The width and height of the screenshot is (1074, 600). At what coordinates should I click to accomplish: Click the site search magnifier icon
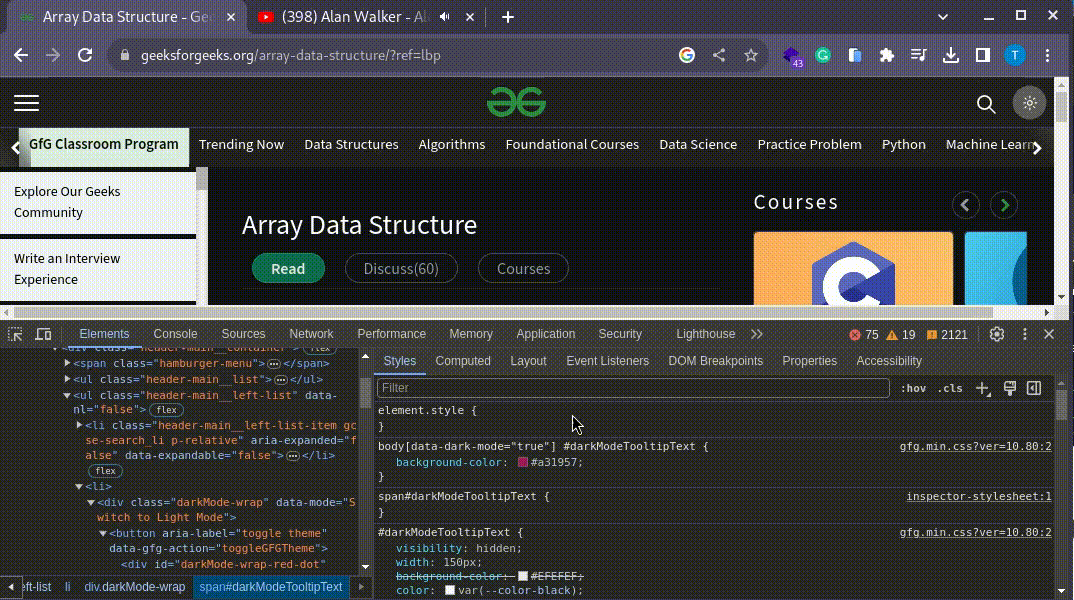tap(986, 104)
